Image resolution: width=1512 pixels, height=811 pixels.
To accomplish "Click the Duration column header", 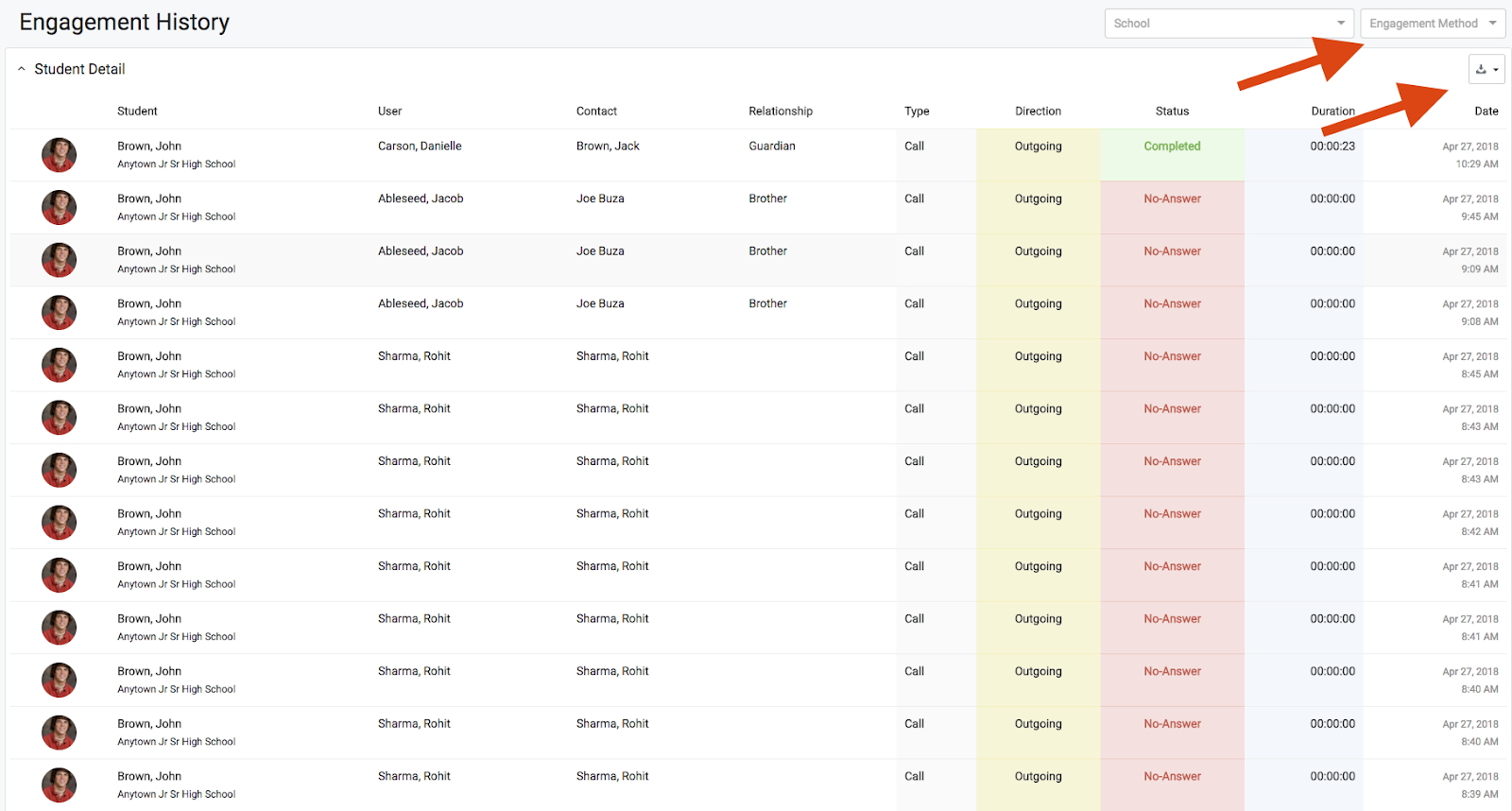I will [x=1332, y=111].
